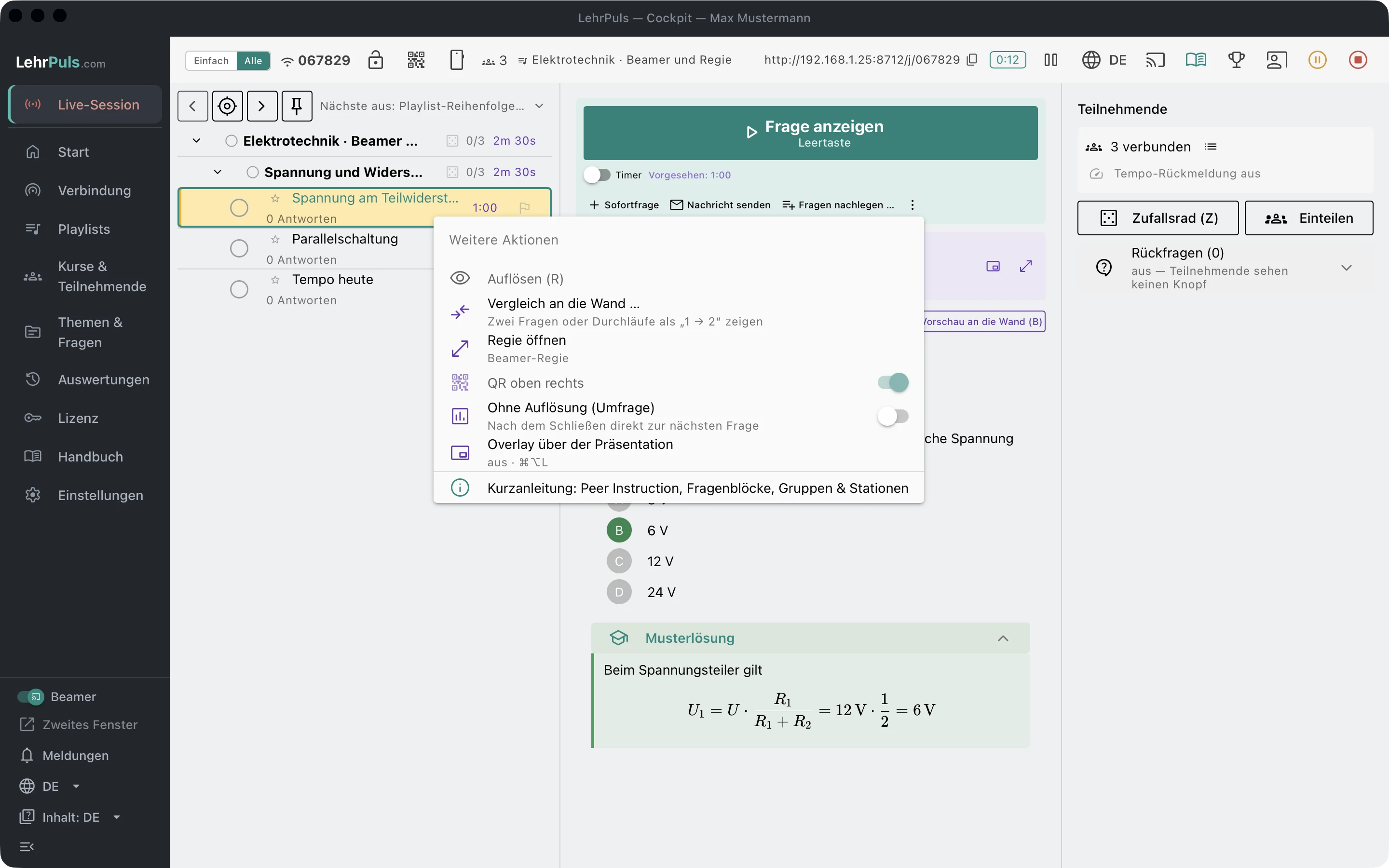
Task: Enable Ohne Auflösung (Umfrage) switch
Action: pyautogui.click(x=893, y=416)
